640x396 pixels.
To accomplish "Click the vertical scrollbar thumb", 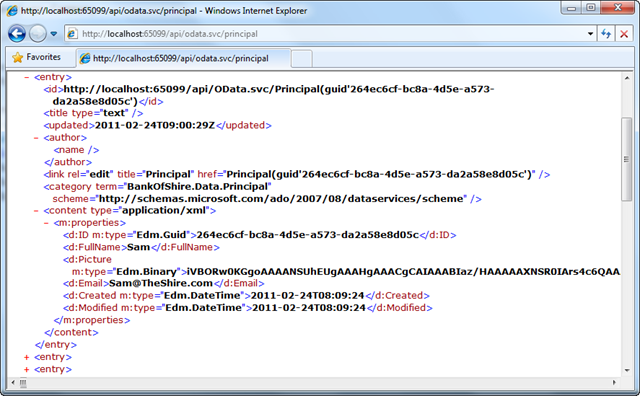I will [627, 159].
